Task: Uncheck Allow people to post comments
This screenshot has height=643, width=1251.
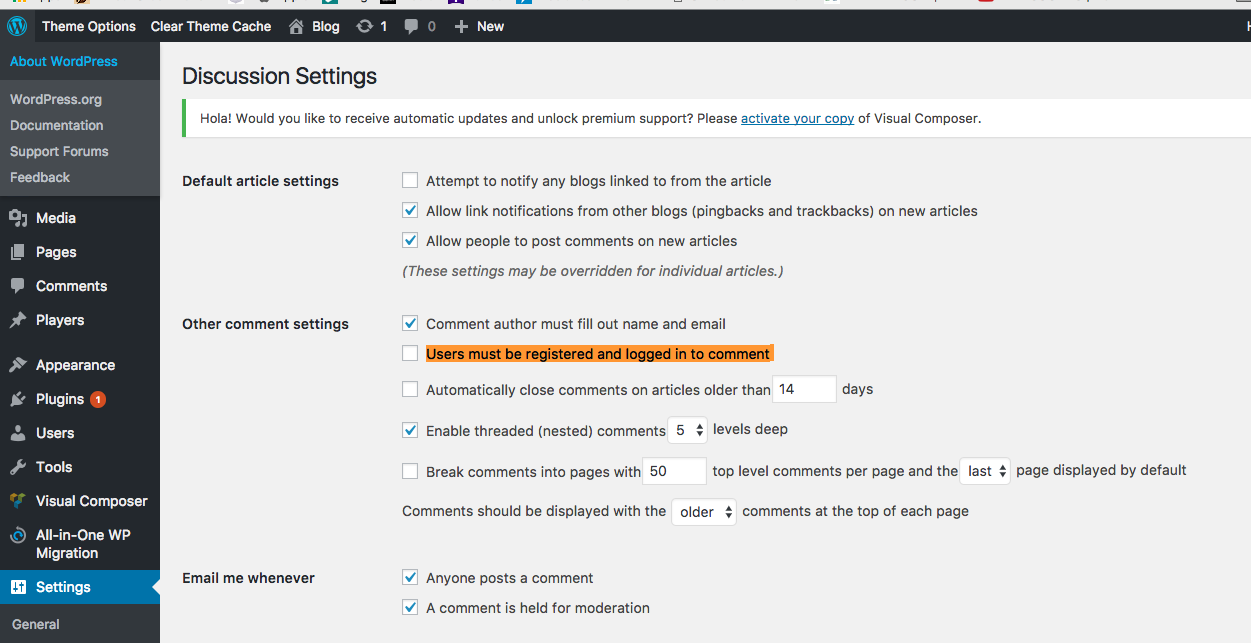Action: (x=410, y=241)
